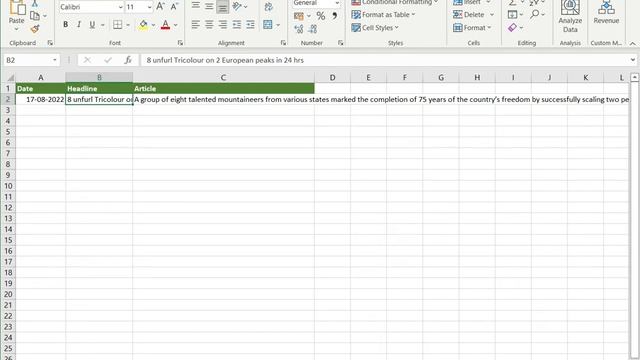The width and height of the screenshot is (640, 360).
Task: Toggle align text left
Action: click(x=196, y=25)
